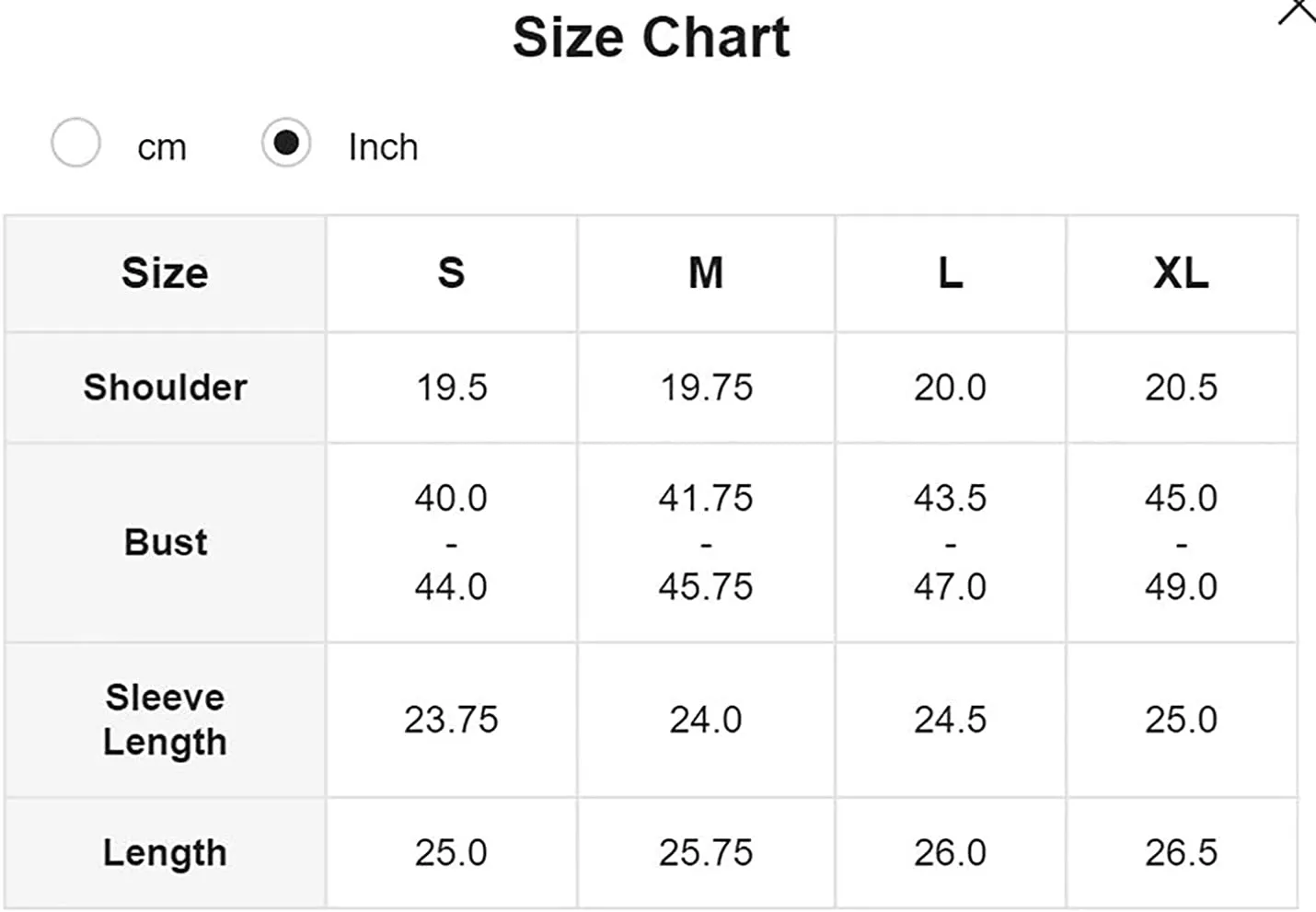Click length value 25.0 for size S
The width and height of the screenshot is (1316, 912).
pyautogui.click(x=451, y=853)
